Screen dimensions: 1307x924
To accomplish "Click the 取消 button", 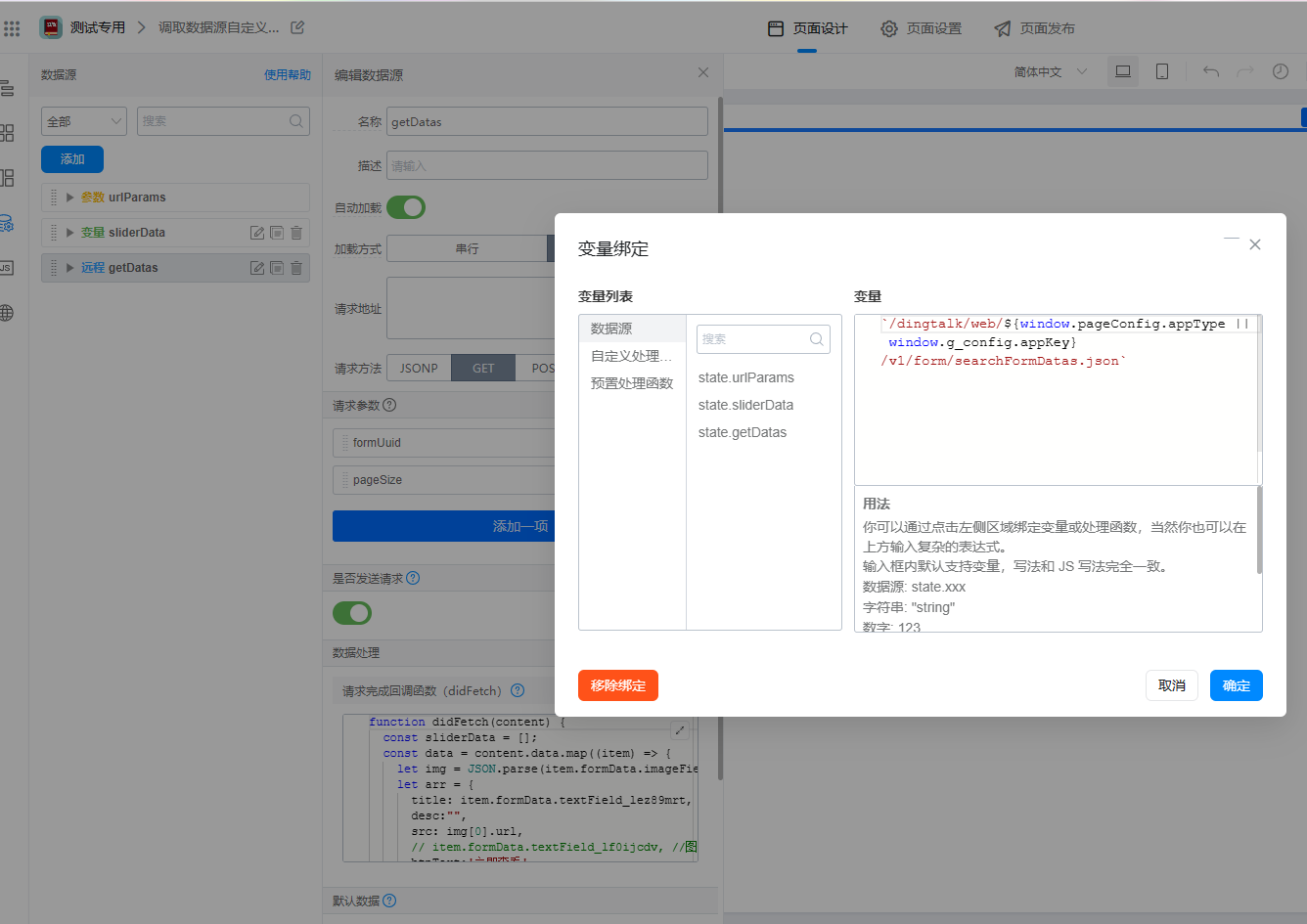I will (x=1172, y=685).
